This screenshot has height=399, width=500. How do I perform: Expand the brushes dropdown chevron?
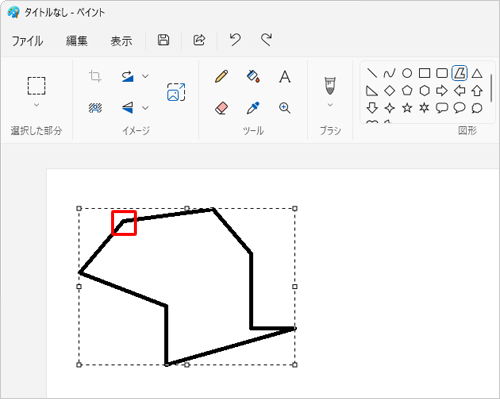click(x=330, y=105)
